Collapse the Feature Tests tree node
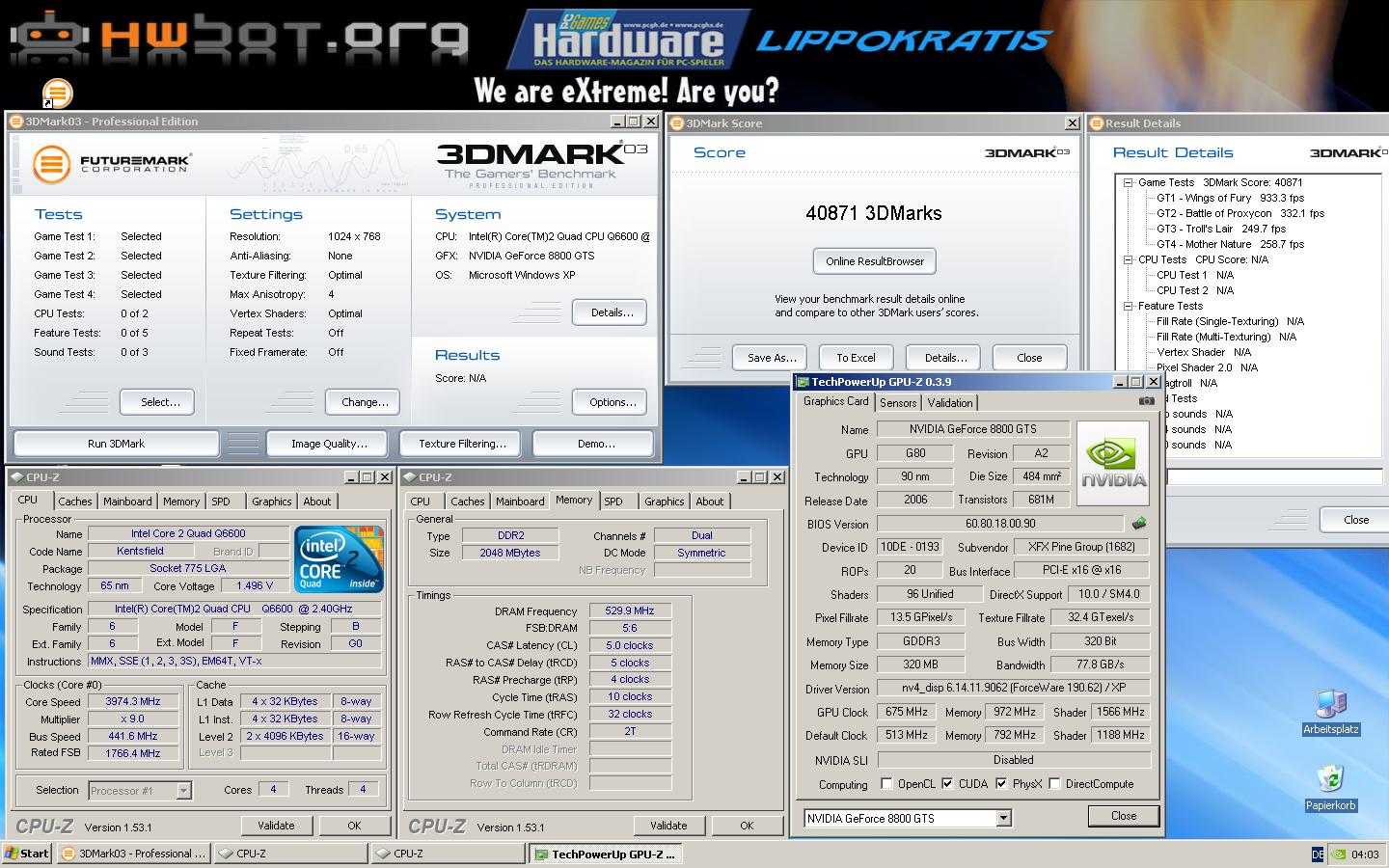The width and height of the screenshot is (1389, 868). pyautogui.click(x=1127, y=306)
